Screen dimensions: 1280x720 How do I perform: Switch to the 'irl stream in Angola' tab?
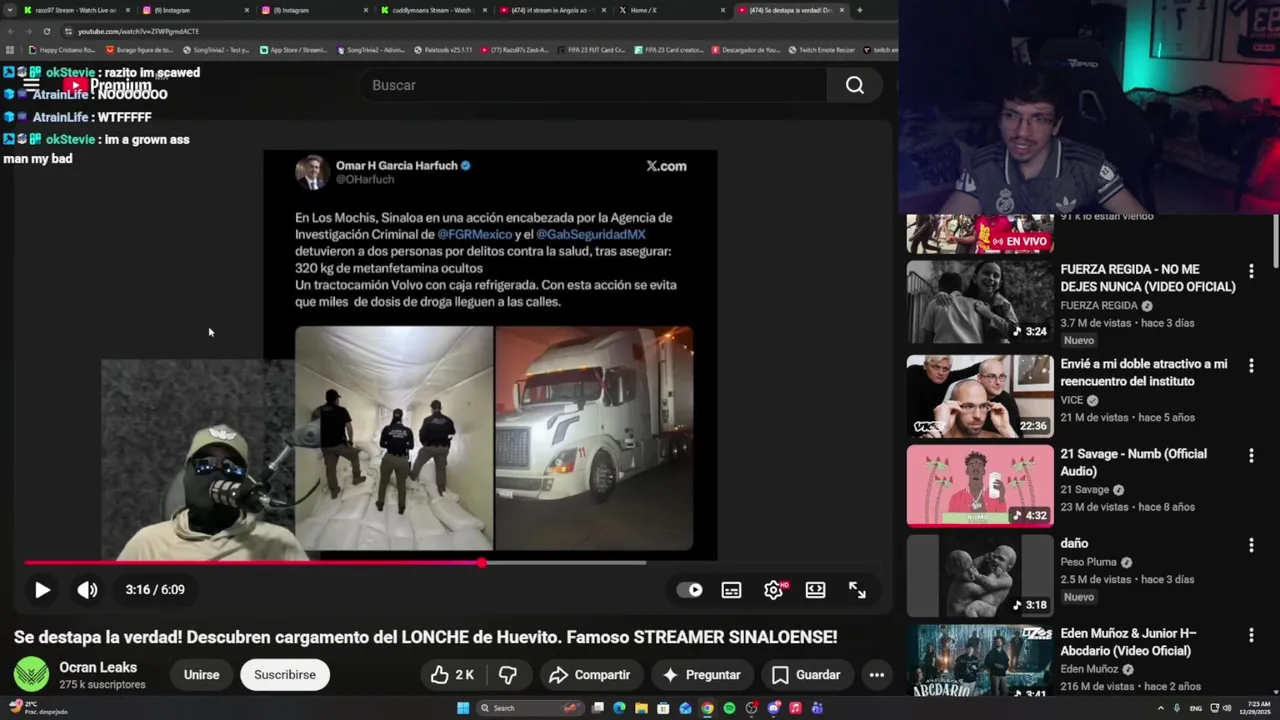point(552,10)
